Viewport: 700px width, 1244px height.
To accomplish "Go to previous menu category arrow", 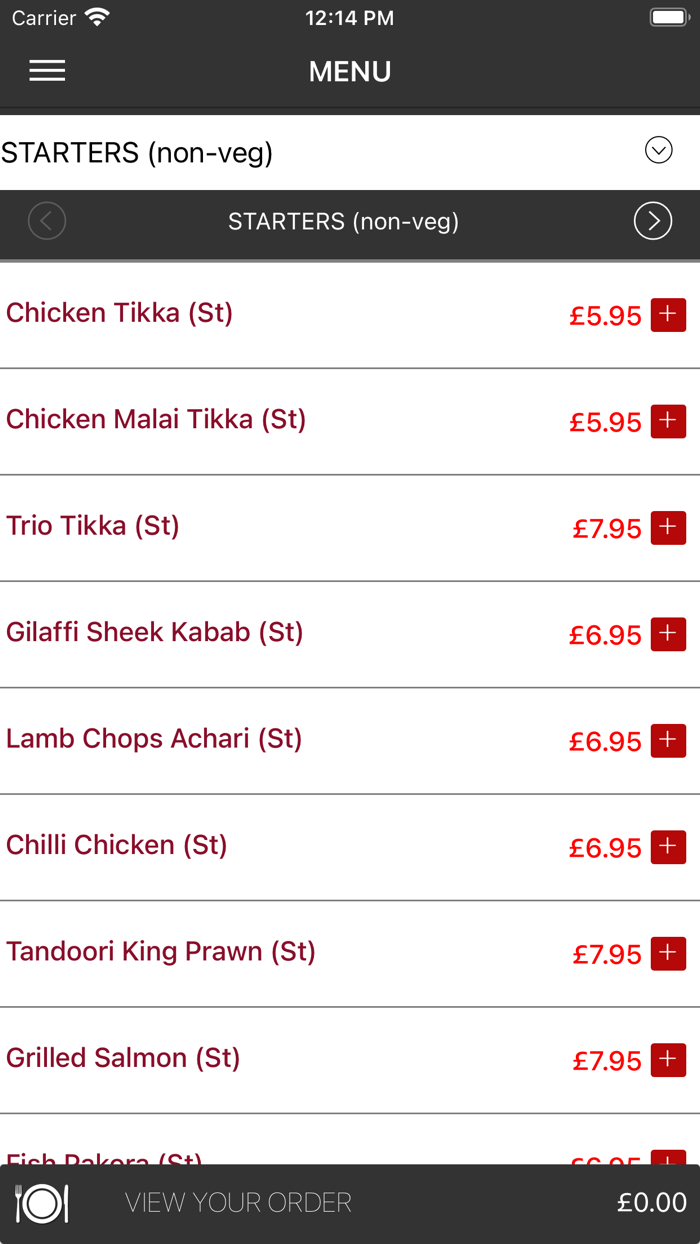I will [47, 221].
